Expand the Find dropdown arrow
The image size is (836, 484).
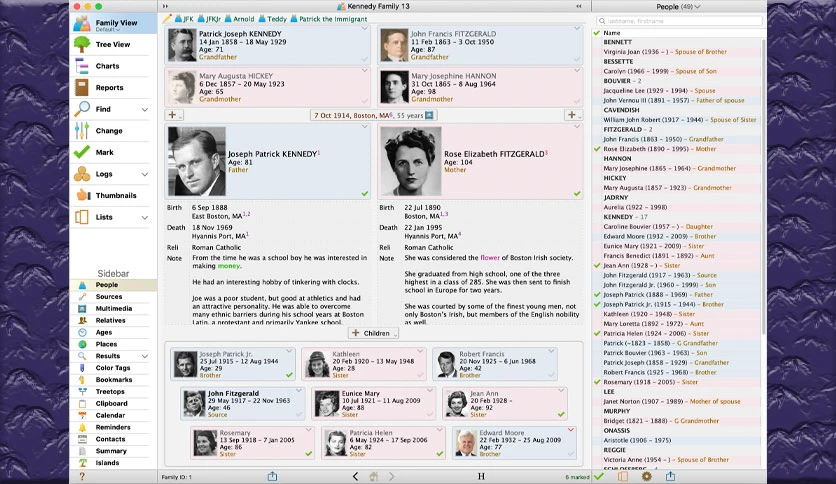pos(144,110)
